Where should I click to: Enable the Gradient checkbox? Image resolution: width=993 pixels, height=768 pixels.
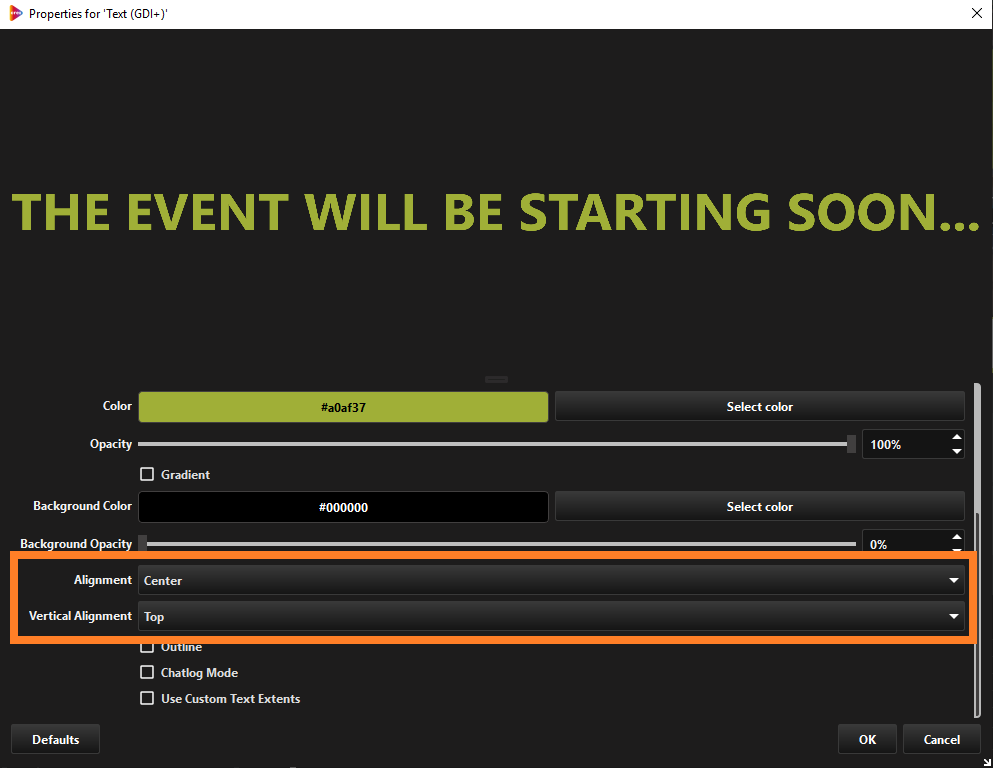[x=147, y=474]
